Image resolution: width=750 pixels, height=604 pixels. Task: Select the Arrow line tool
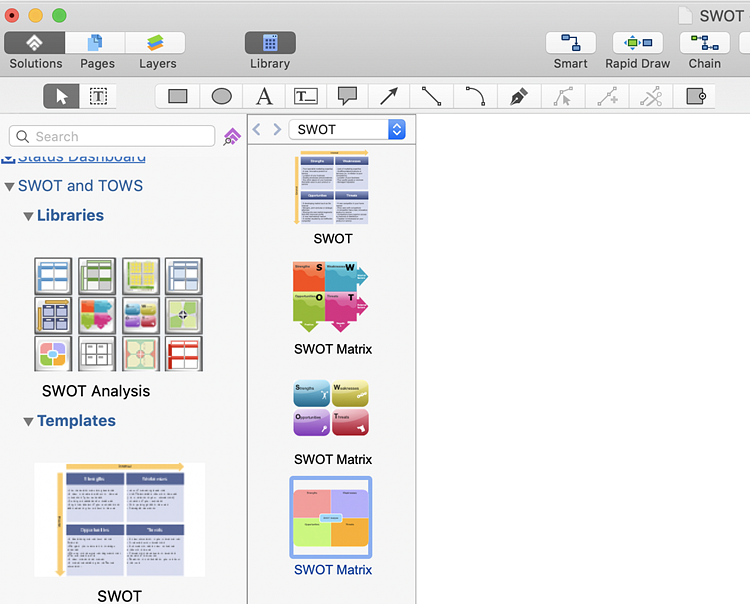pyautogui.click(x=389, y=96)
